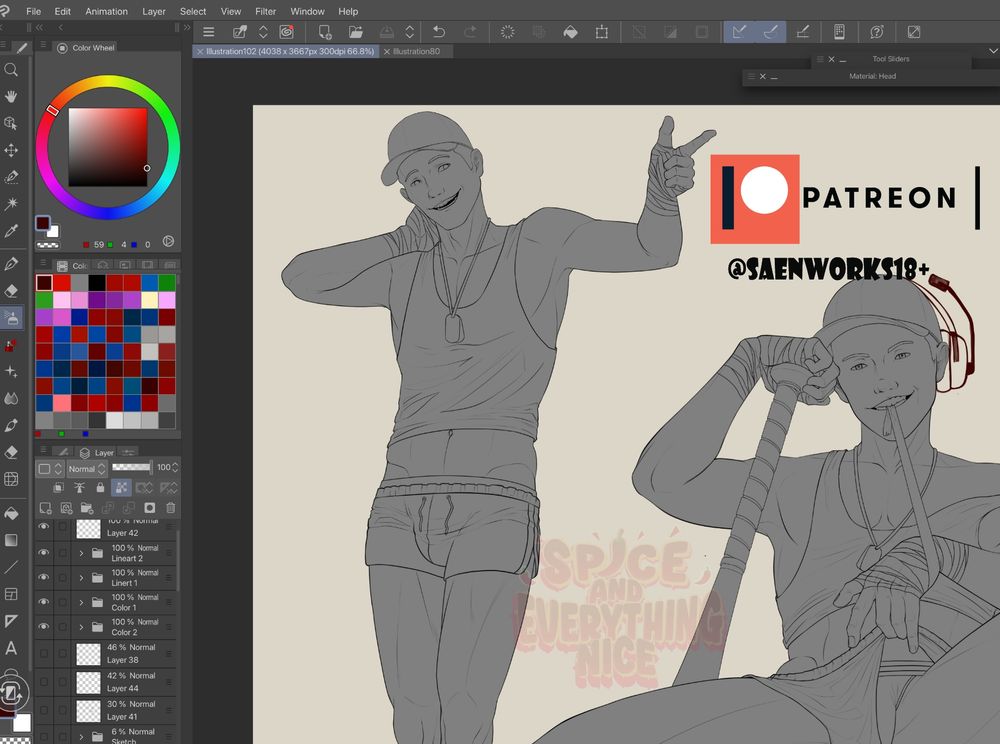The width and height of the screenshot is (1000, 744).
Task: Expand the Color 2 layer folder
Action: tap(81, 627)
